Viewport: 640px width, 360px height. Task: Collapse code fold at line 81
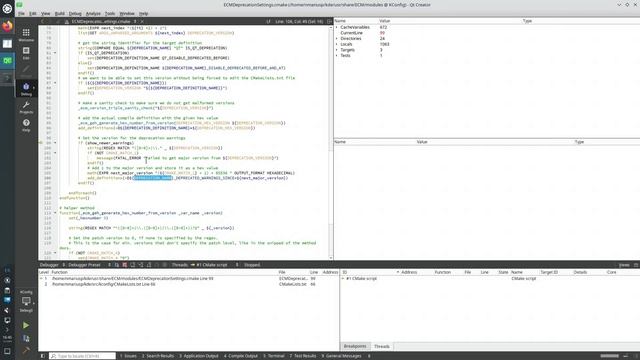(x=55, y=53)
